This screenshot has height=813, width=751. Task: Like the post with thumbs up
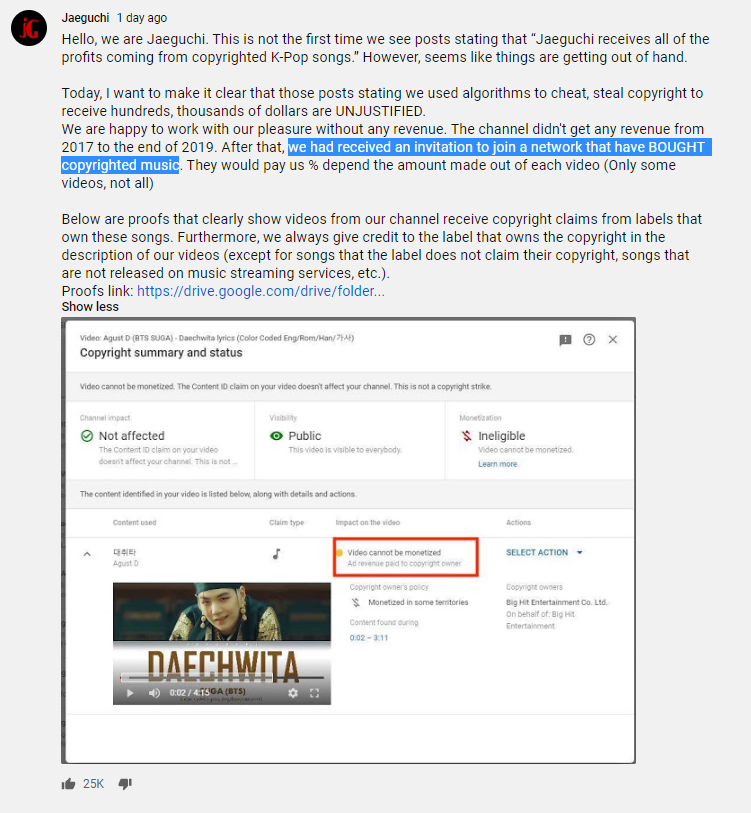pyautogui.click(x=68, y=783)
